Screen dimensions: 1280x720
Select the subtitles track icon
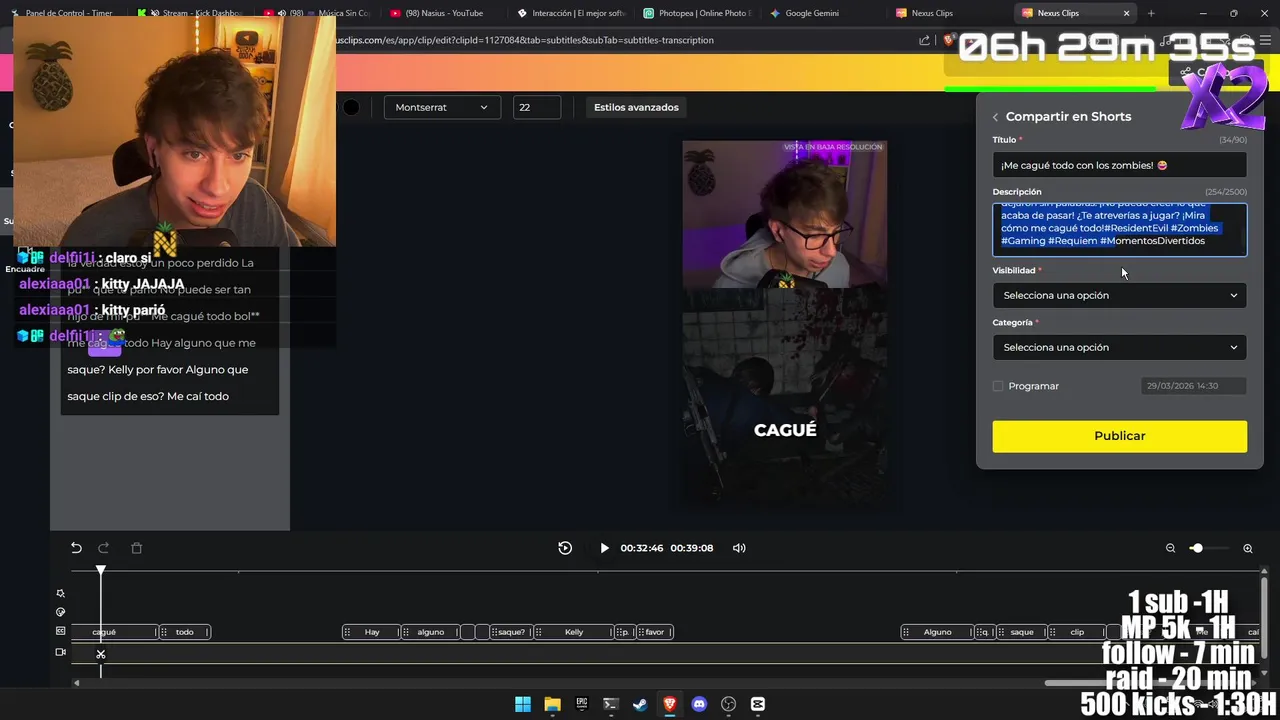click(x=60, y=631)
